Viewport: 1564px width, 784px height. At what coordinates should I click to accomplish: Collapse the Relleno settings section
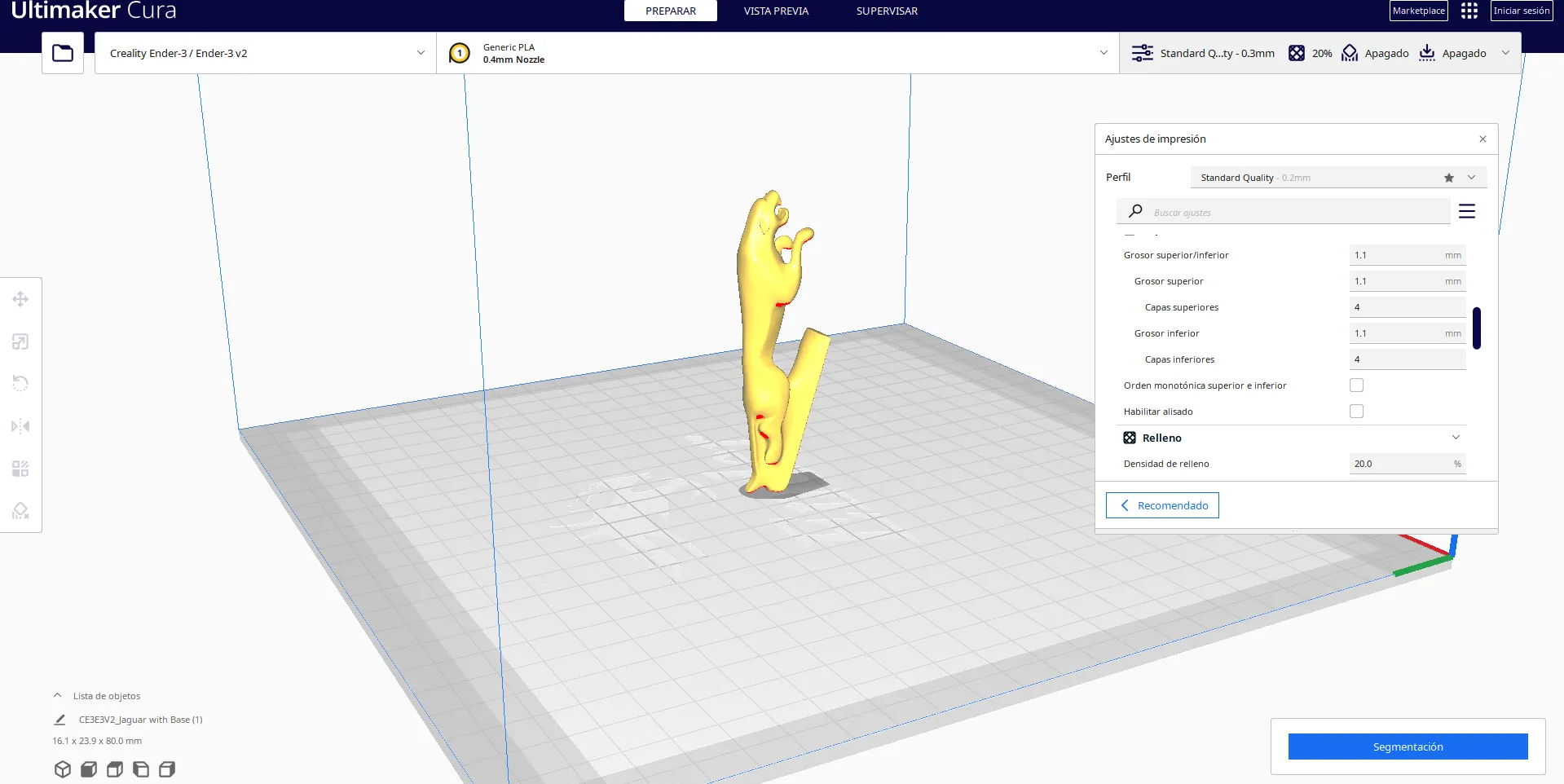coord(1455,438)
